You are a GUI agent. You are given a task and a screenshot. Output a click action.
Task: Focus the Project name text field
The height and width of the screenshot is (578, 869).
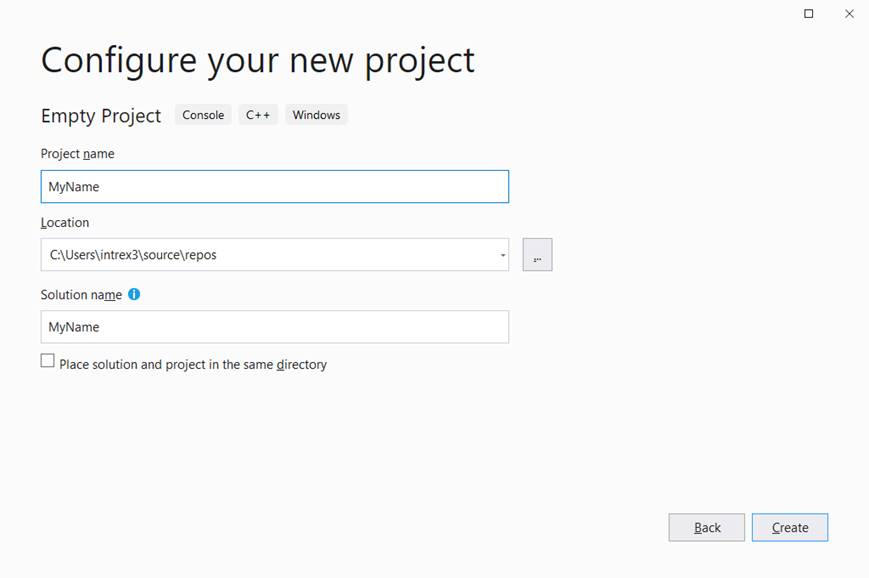tap(274, 187)
